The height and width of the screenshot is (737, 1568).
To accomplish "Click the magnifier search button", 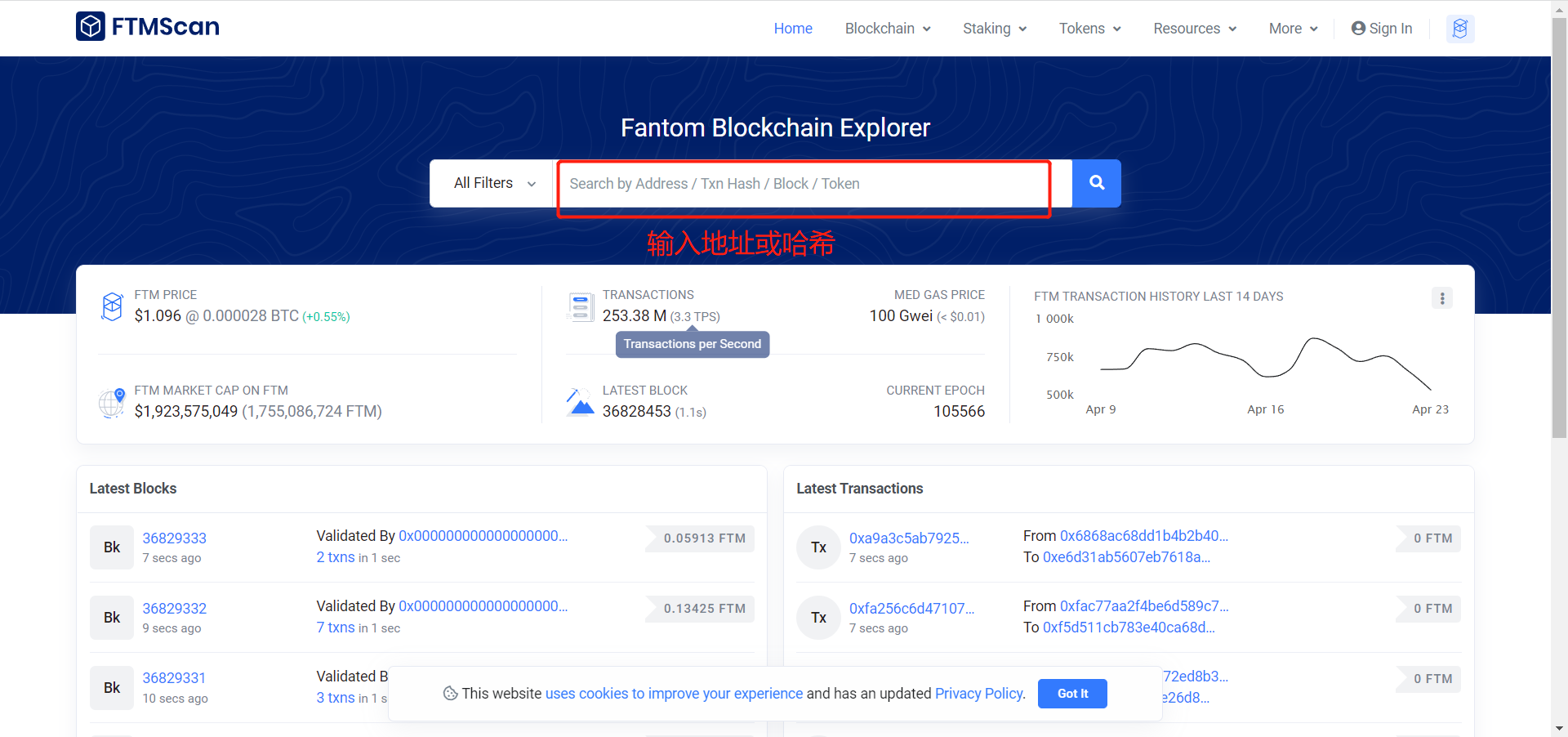I will click(1096, 183).
